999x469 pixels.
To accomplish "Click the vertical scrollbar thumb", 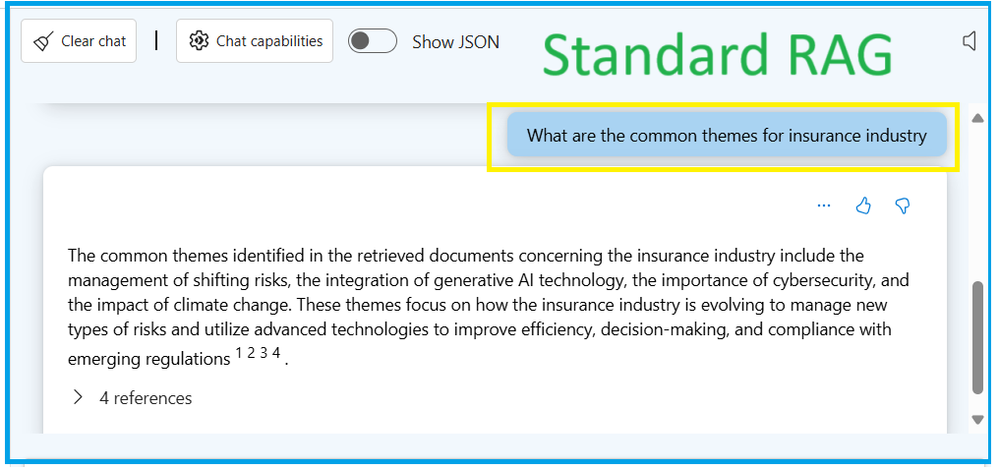I will (978, 338).
